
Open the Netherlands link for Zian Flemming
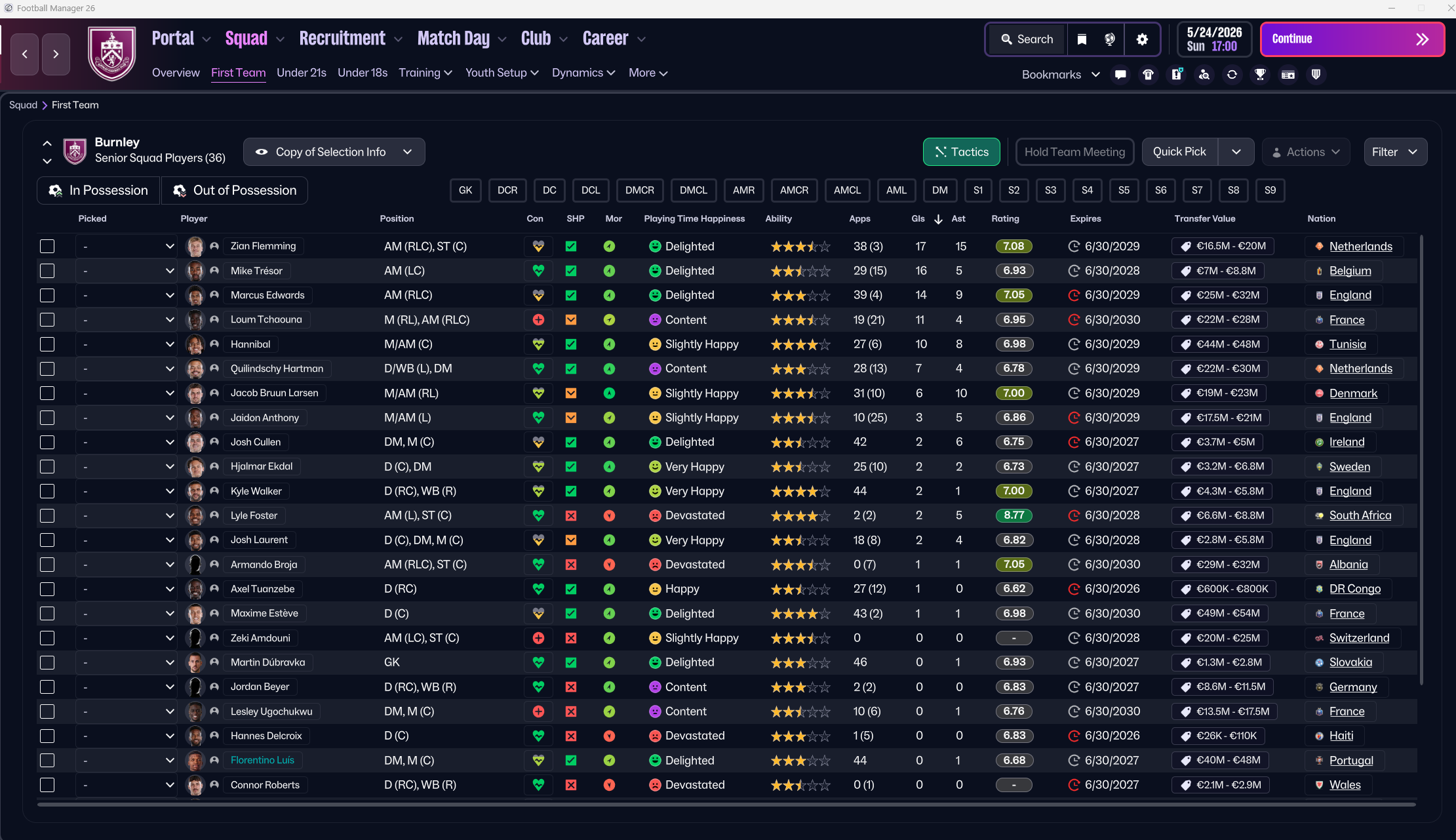(1360, 247)
